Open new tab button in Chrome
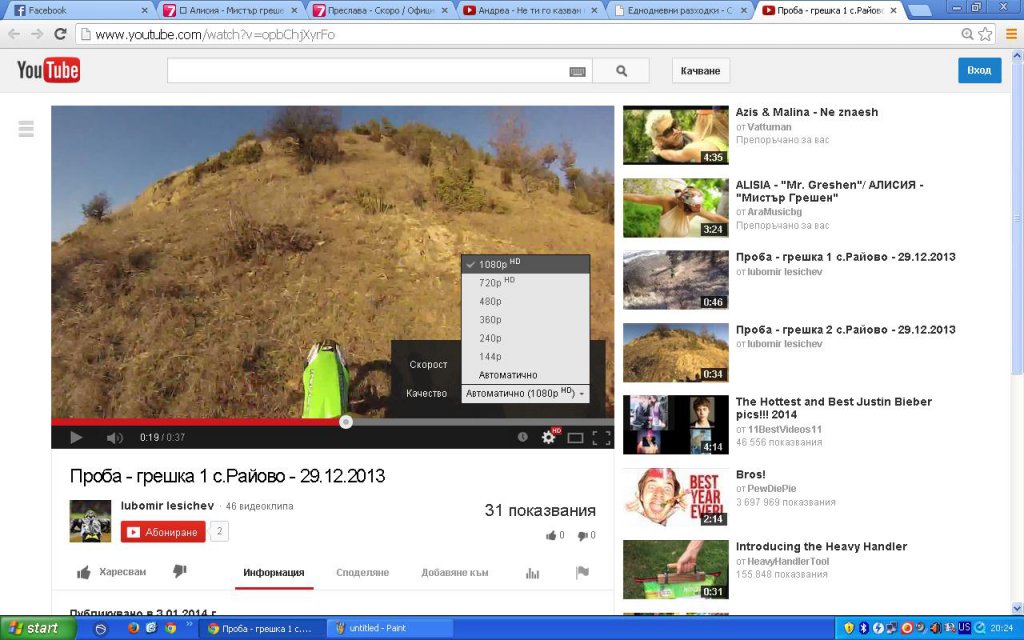Viewport: 1024px width, 640px height. [920, 11]
